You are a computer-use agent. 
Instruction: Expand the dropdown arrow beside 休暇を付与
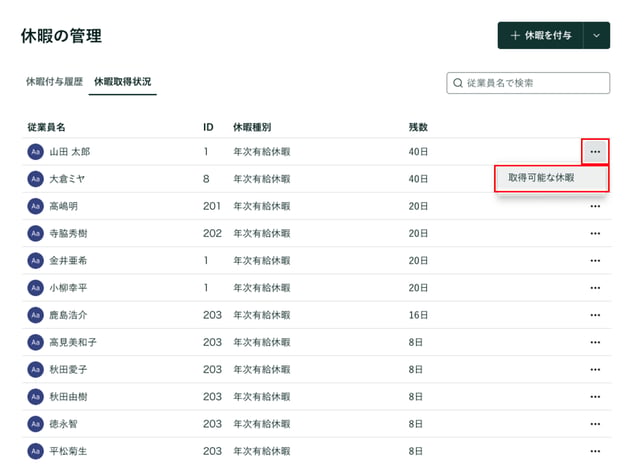coord(596,35)
